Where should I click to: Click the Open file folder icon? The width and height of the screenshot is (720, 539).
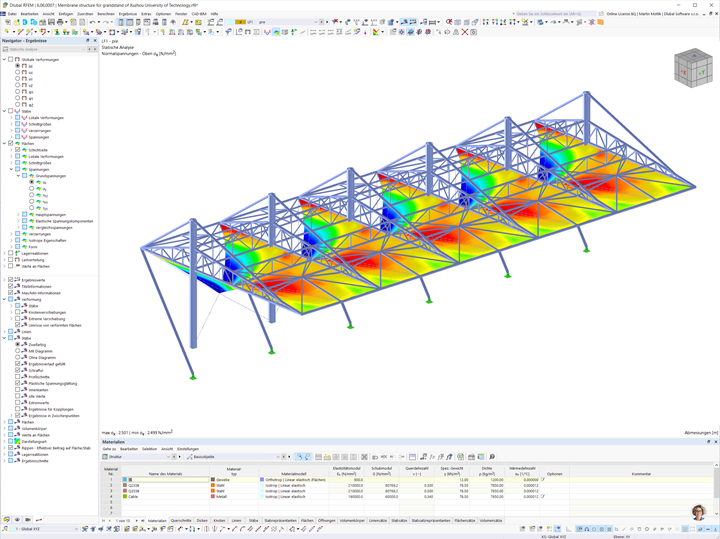coord(17,22)
